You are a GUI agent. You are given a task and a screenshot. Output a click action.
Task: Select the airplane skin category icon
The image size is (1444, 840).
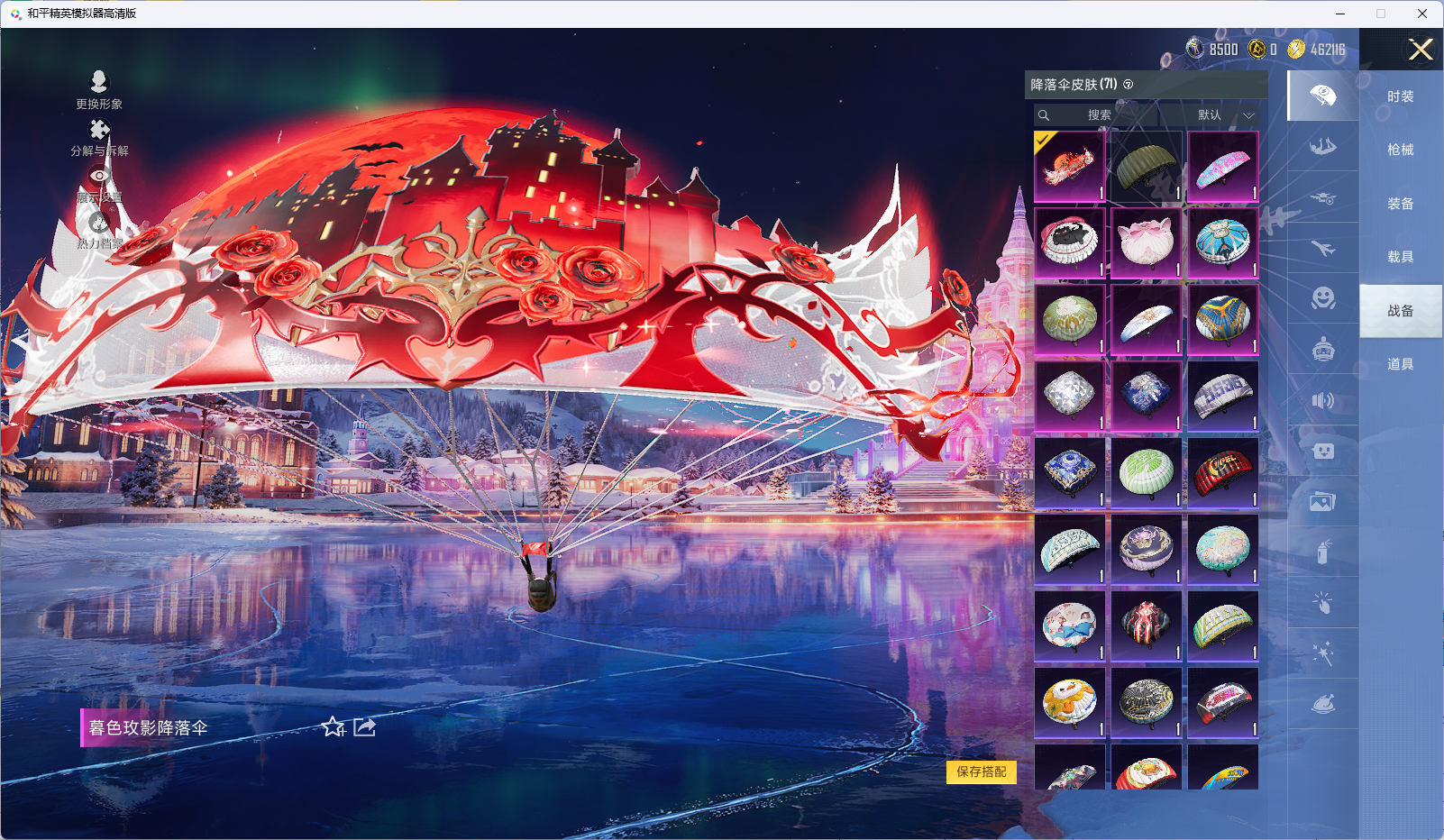coord(1322,248)
